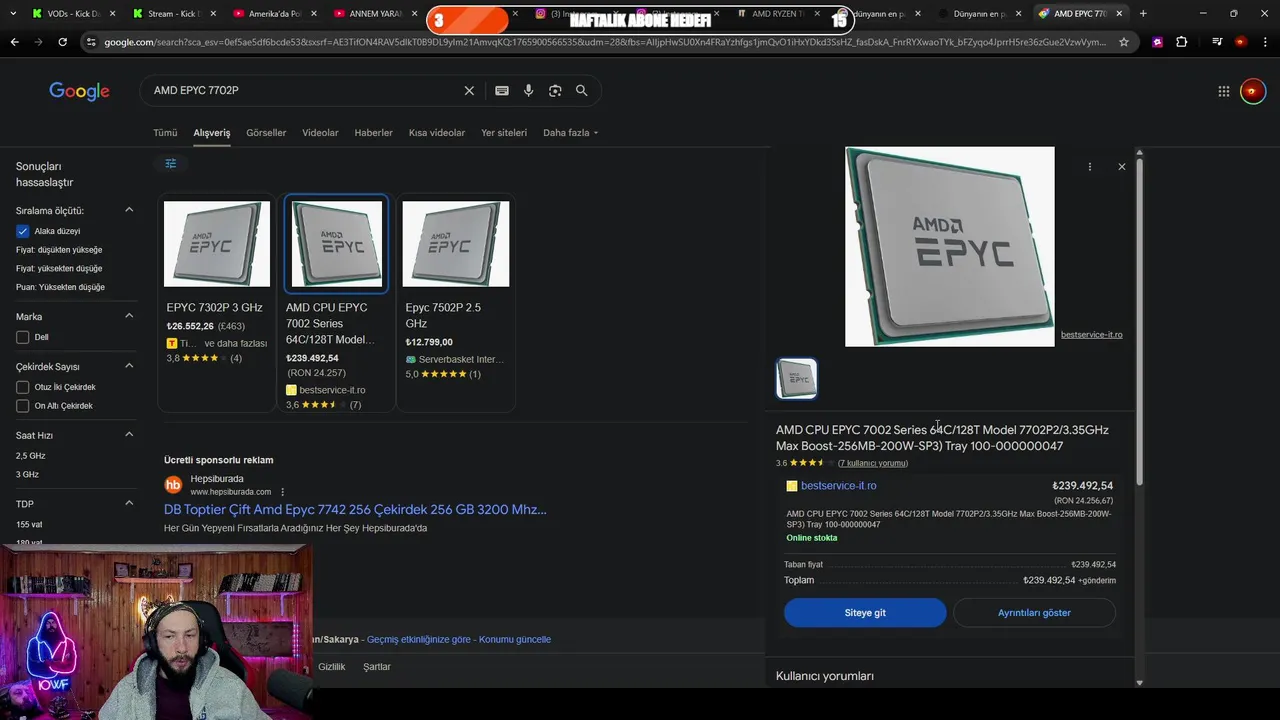Enable the On Altı Çekirdek filter

point(22,406)
